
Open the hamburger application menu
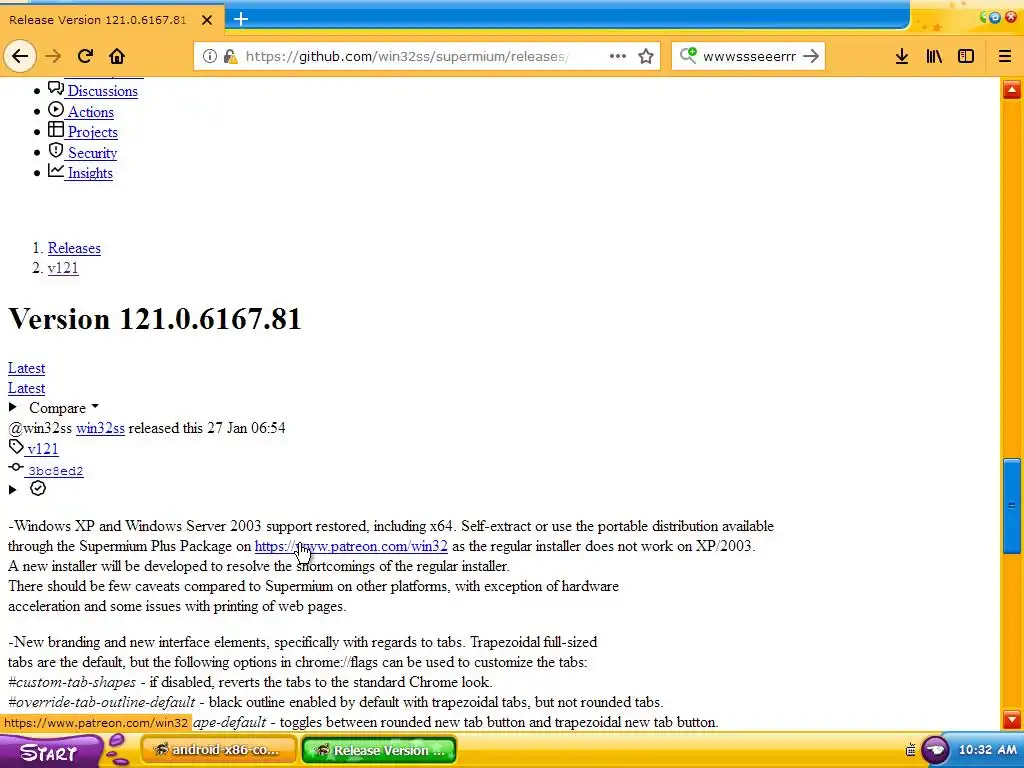pos(1005,56)
